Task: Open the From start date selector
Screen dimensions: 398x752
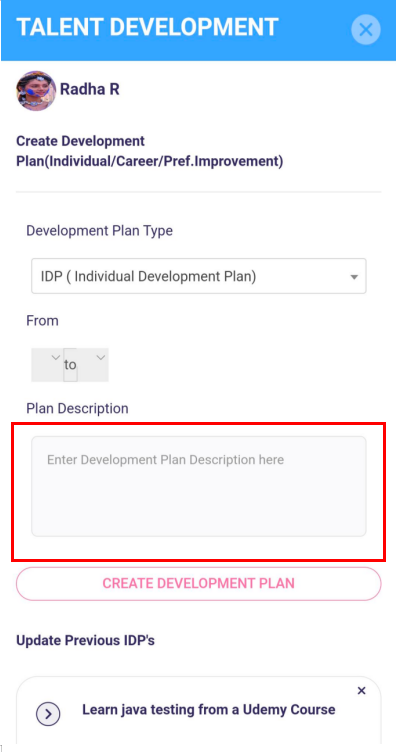Action: pyautogui.click(x=47, y=364)
